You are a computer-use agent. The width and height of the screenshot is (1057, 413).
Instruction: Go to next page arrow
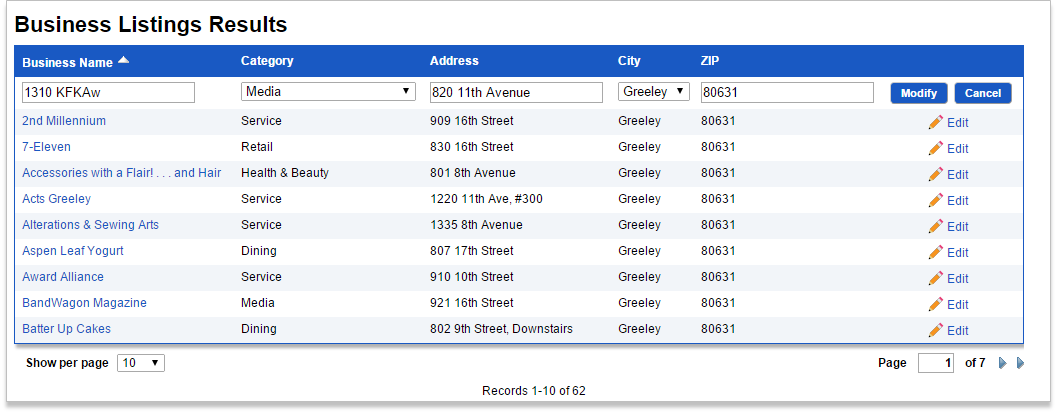[1002, 363]
